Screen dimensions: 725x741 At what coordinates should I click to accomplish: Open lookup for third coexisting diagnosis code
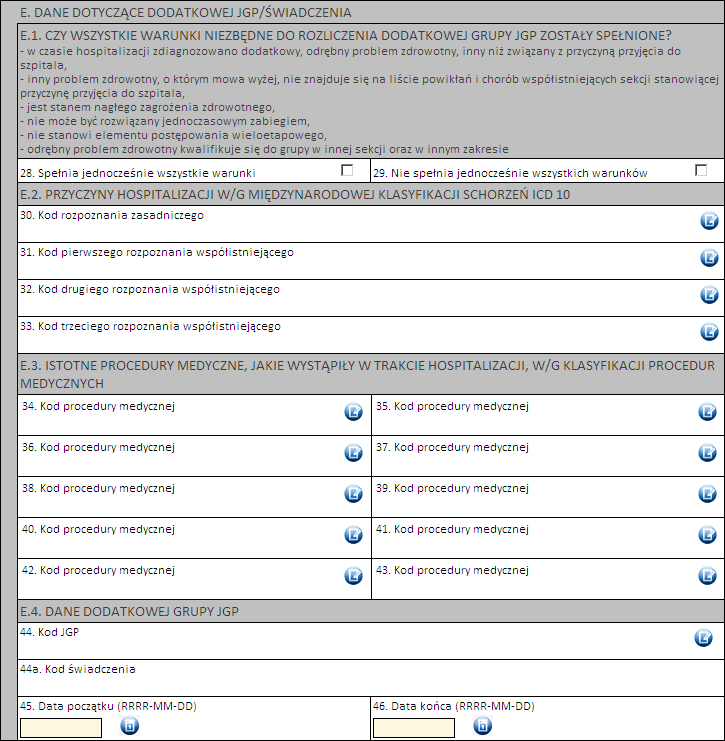click(x=709, y=331)
